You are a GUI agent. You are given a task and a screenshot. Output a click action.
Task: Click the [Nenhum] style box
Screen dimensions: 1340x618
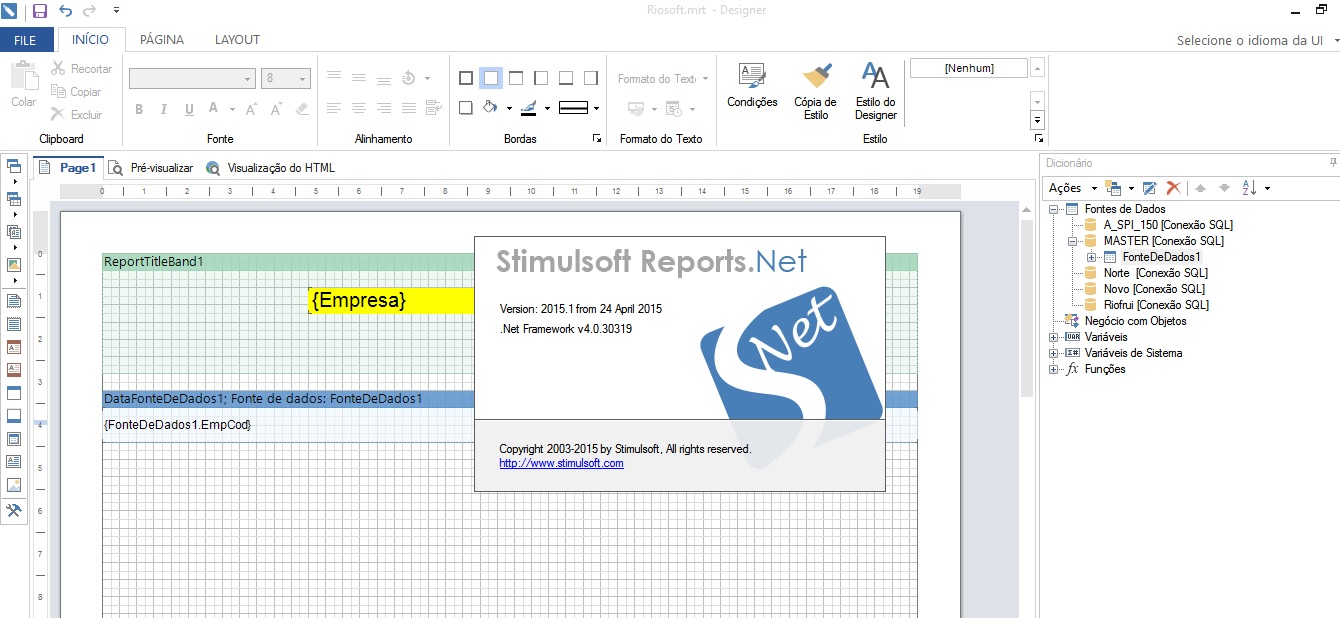(968, 68)
